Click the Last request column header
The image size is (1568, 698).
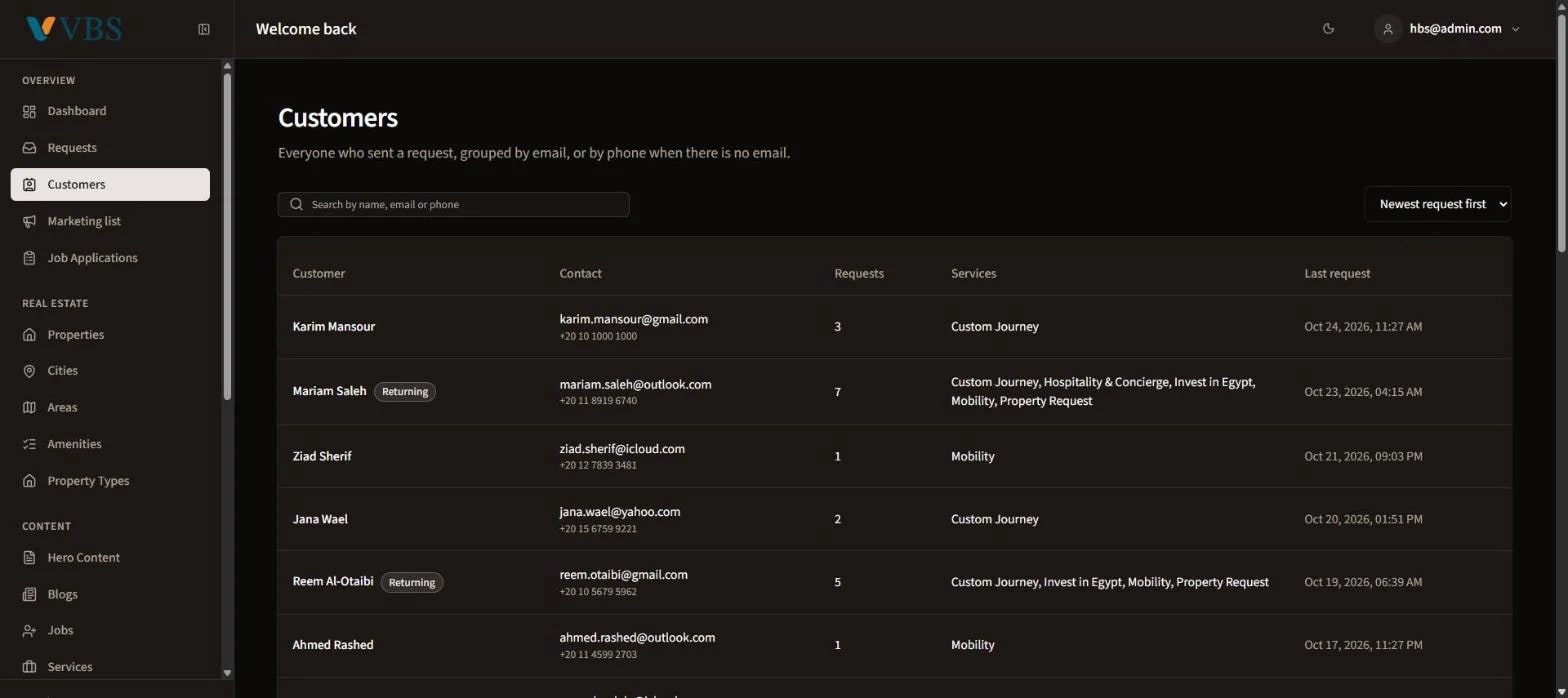(1337, 273)
